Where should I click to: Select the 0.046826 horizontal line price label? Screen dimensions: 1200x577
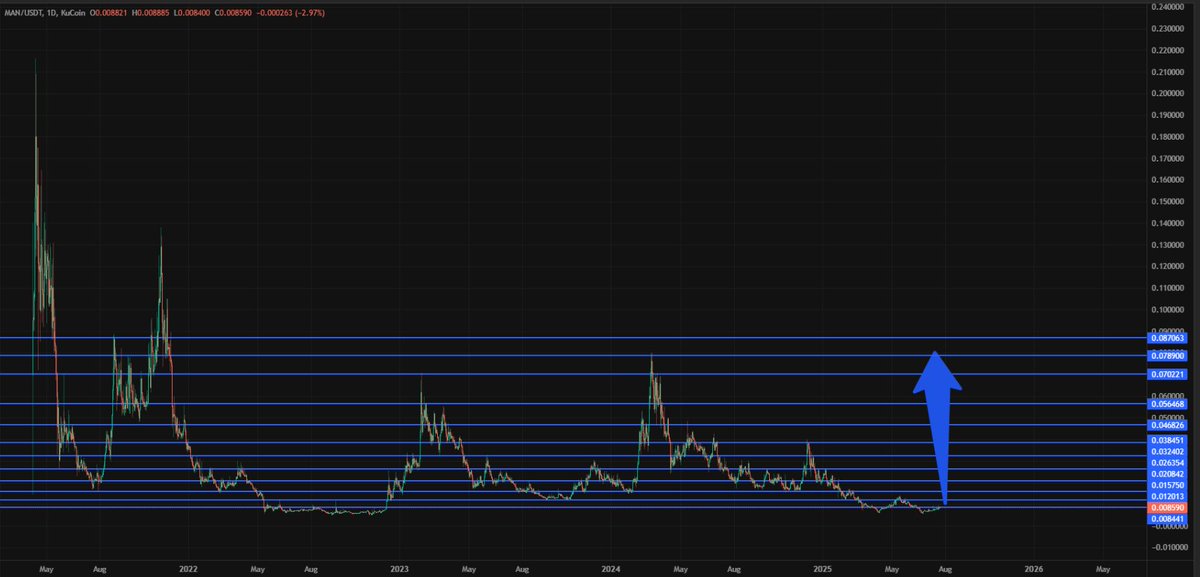tap(1168, 425)
